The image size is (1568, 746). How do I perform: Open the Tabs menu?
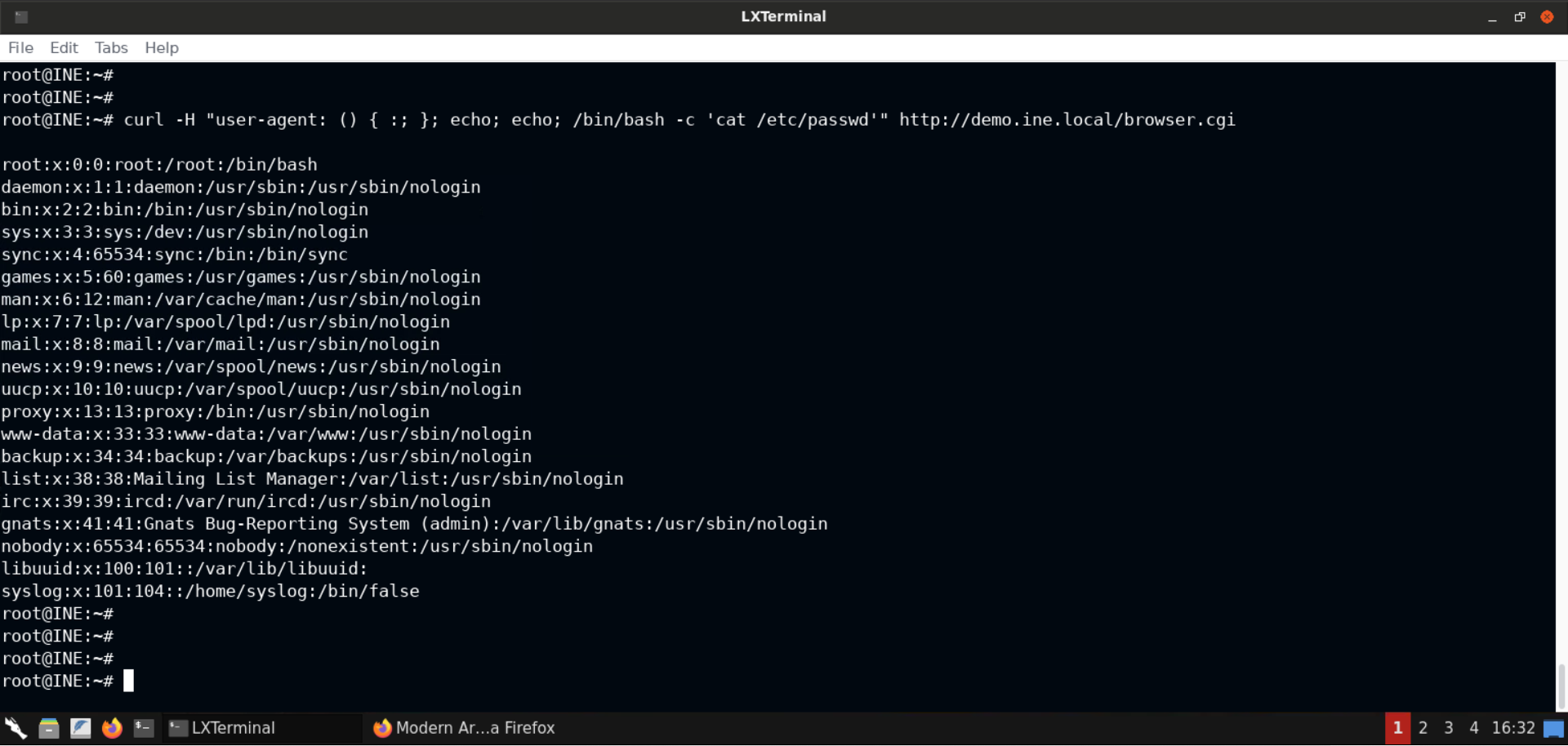point(111,48)
